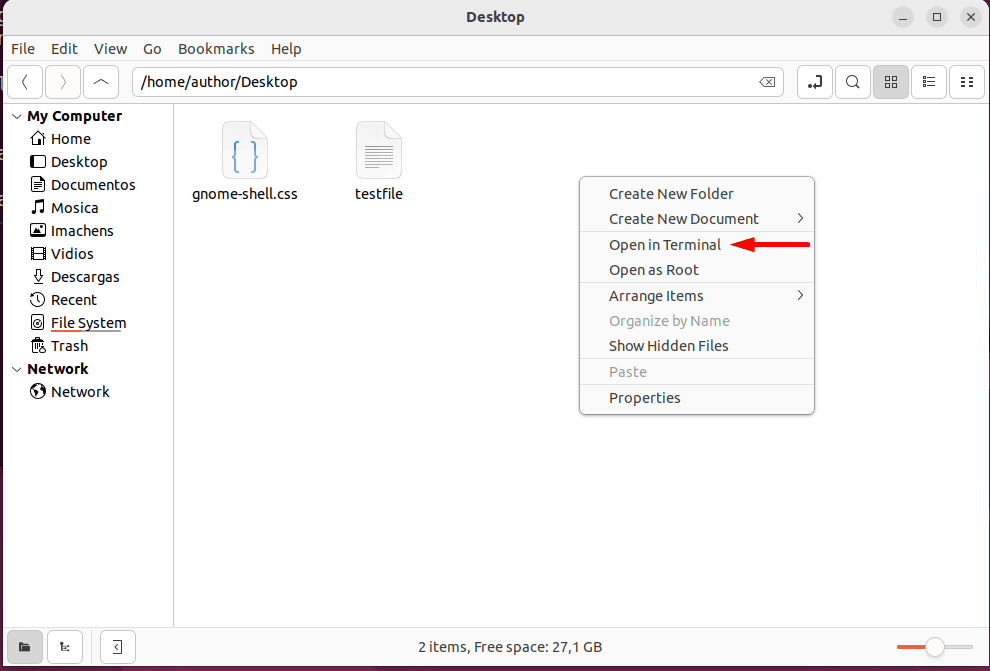The image size is (990, 671).
Task: Choose Open as Root
Action: 697,270
